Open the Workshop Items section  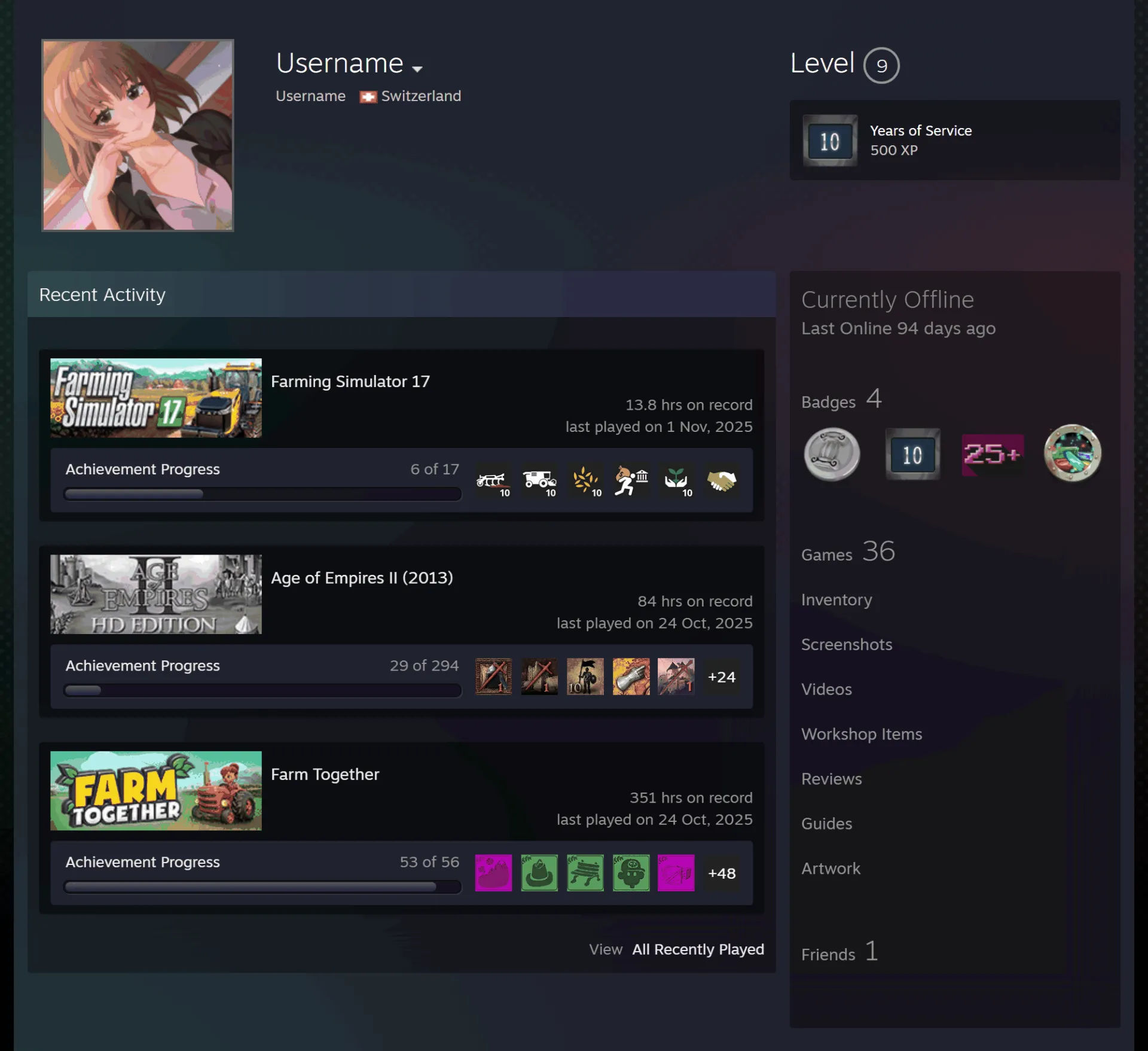(x=862, y=734)
